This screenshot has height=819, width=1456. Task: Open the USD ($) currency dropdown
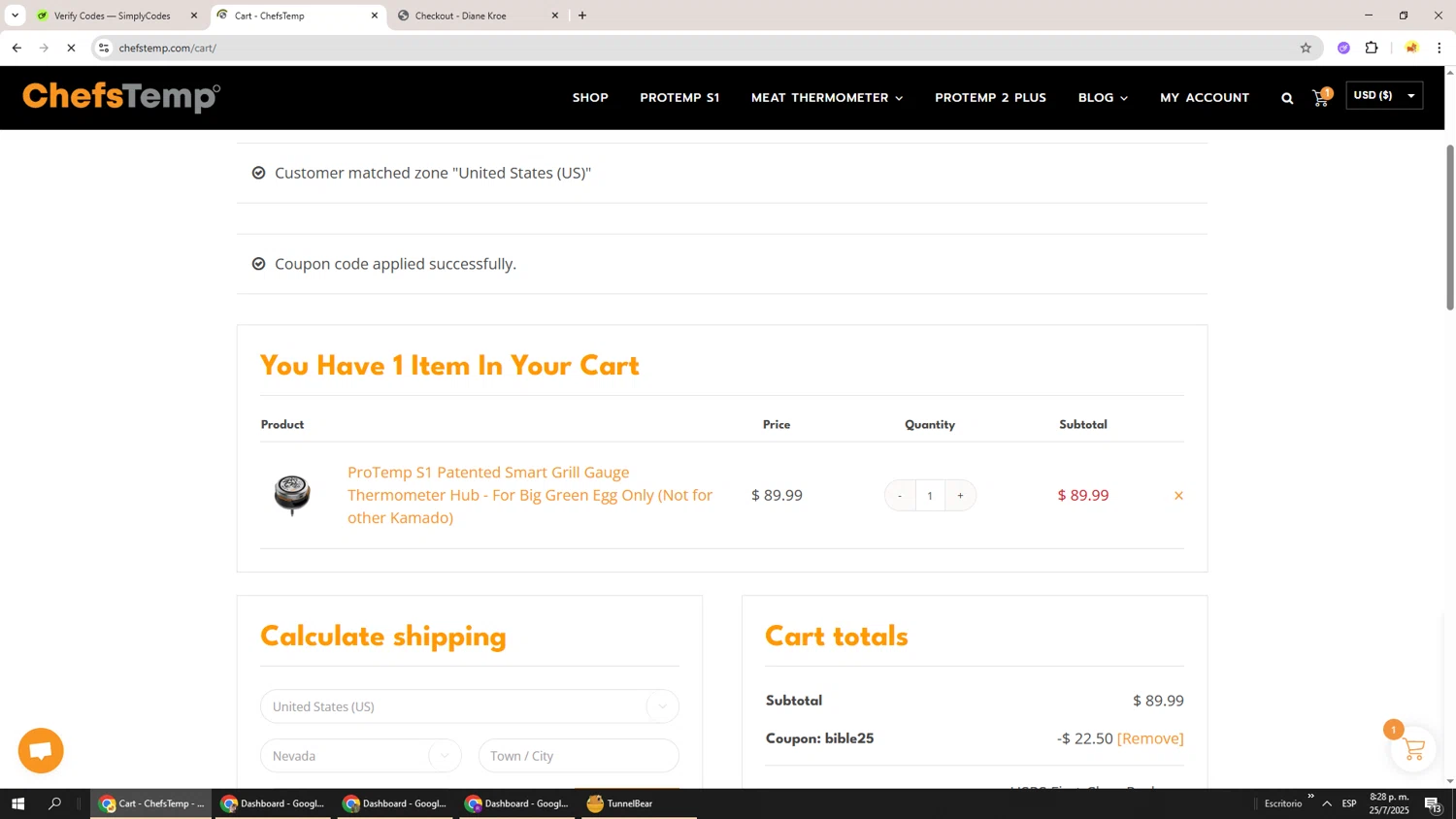(x=1384, y=95)
